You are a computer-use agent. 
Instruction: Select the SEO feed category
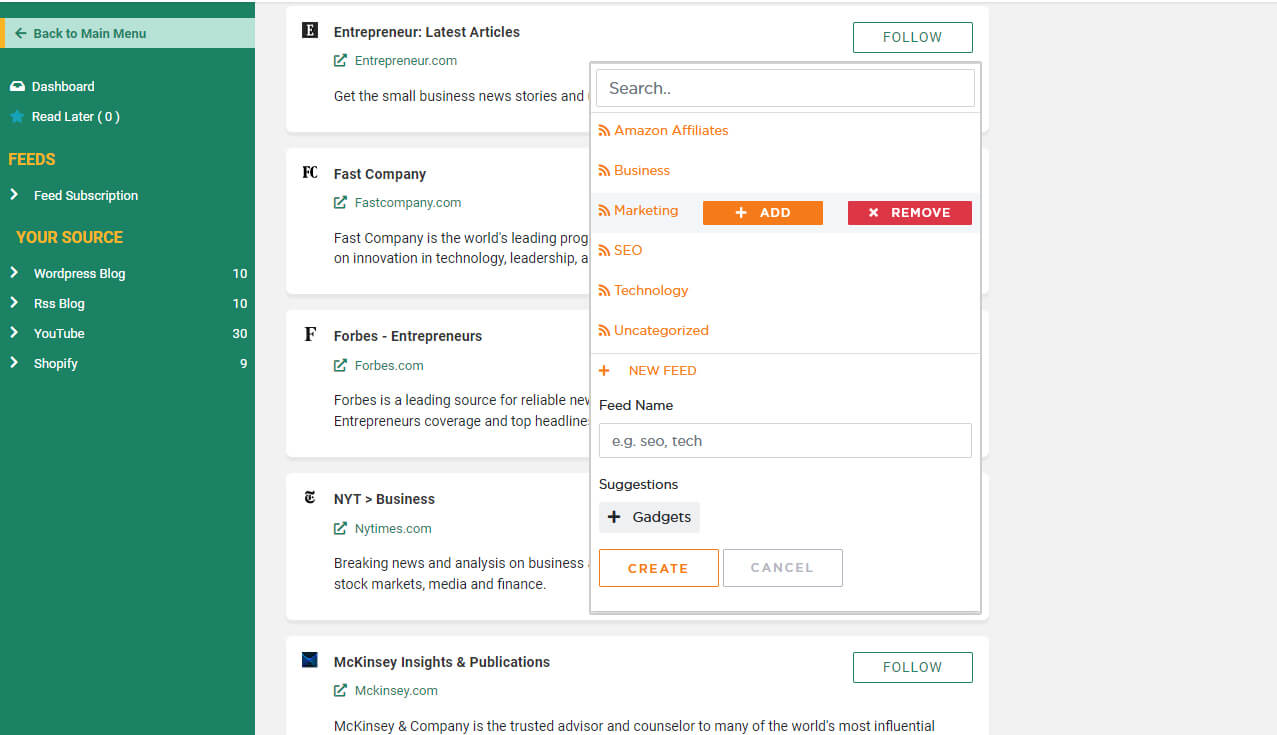pos(628,250)
